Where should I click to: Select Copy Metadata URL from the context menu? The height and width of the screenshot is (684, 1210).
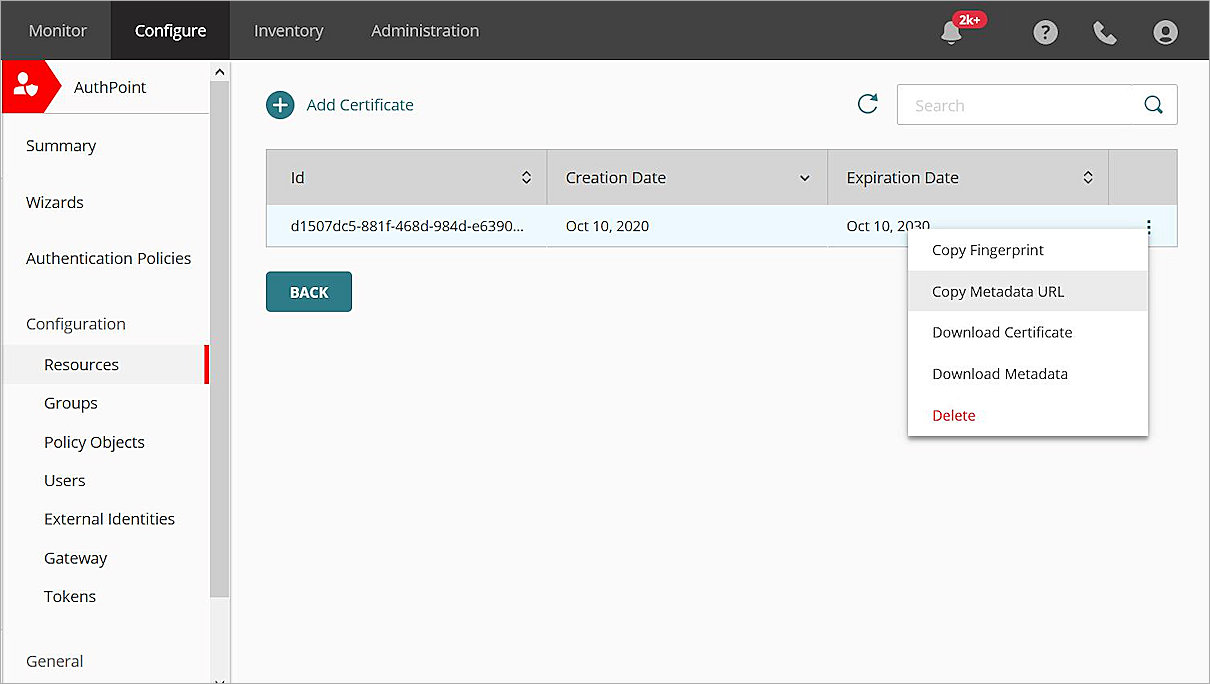tap(997, 291)
